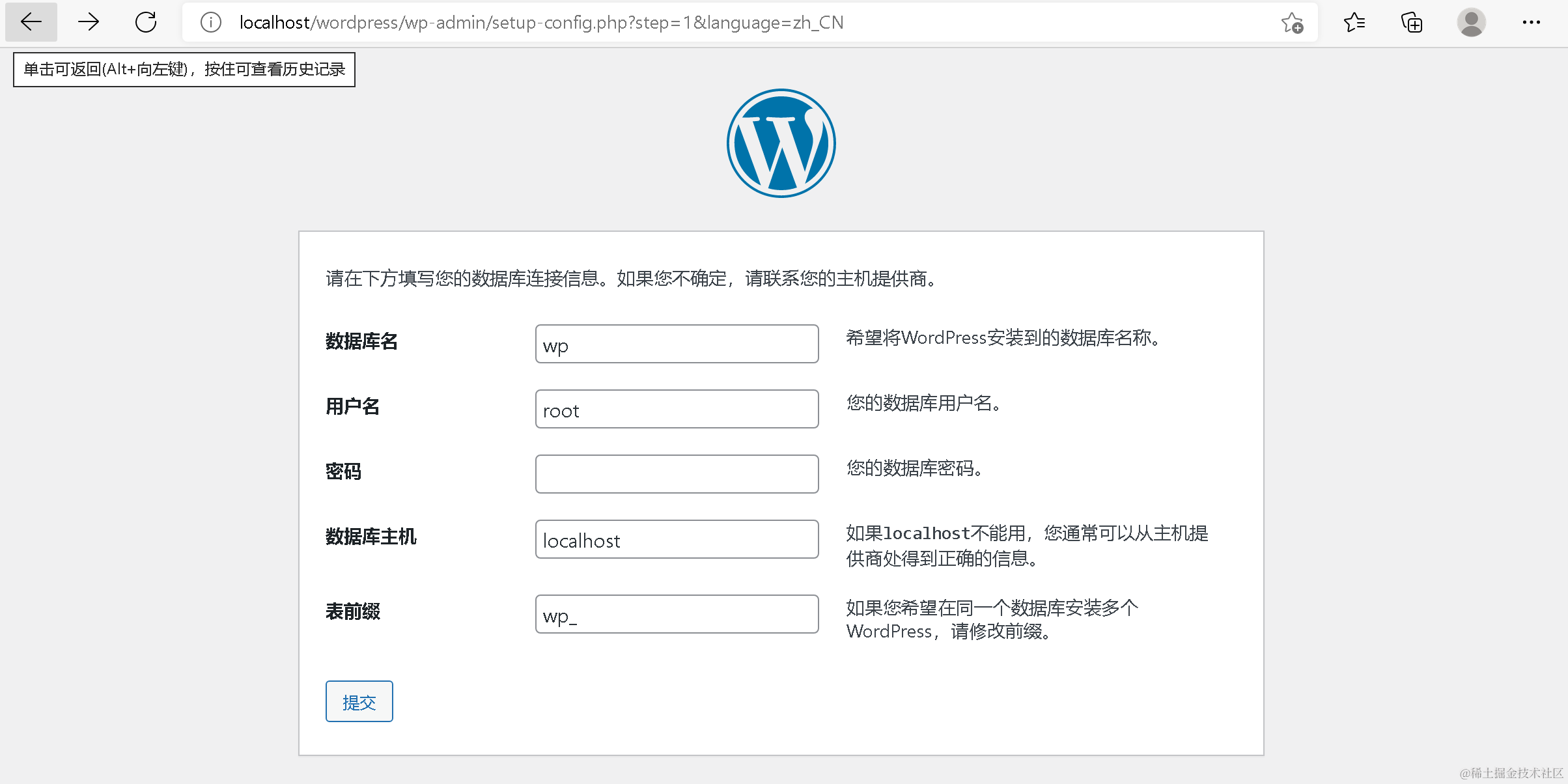The image size is (1568, 784).
Task: Click the 表前缀 label text
Action: coord(352,611)
